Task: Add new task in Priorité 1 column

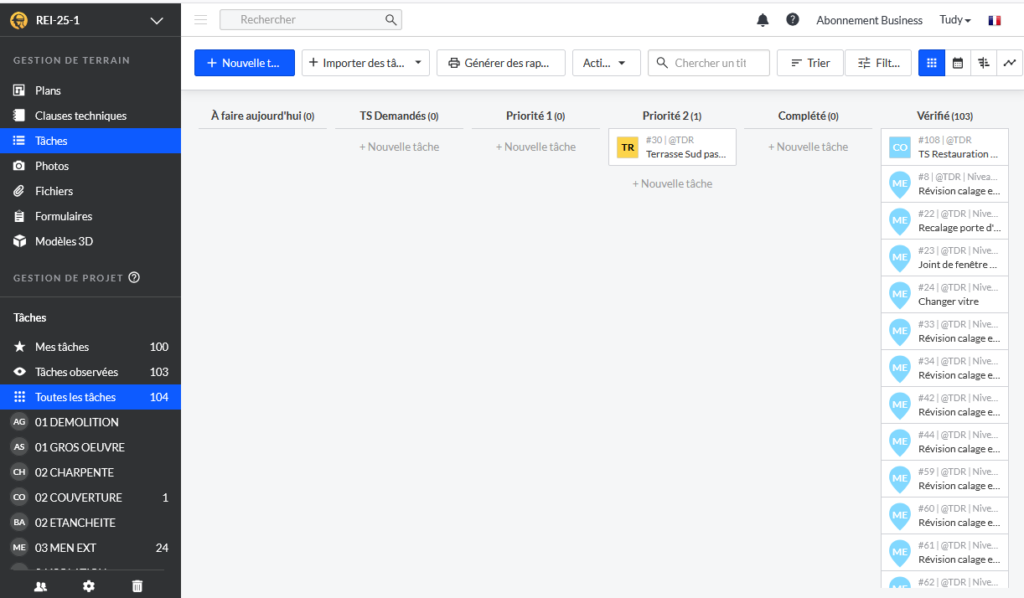Action: pos(536,147)
